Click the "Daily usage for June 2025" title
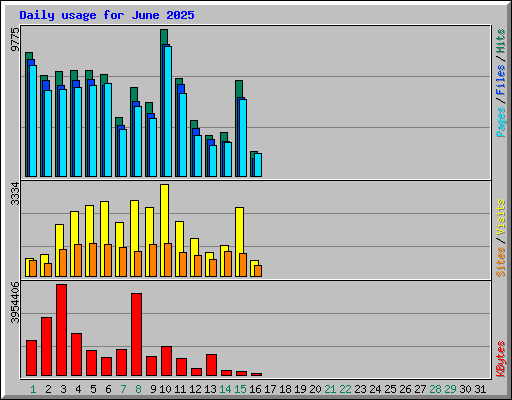The height and width of the screenshot is (400, 512). click(107, 15)
